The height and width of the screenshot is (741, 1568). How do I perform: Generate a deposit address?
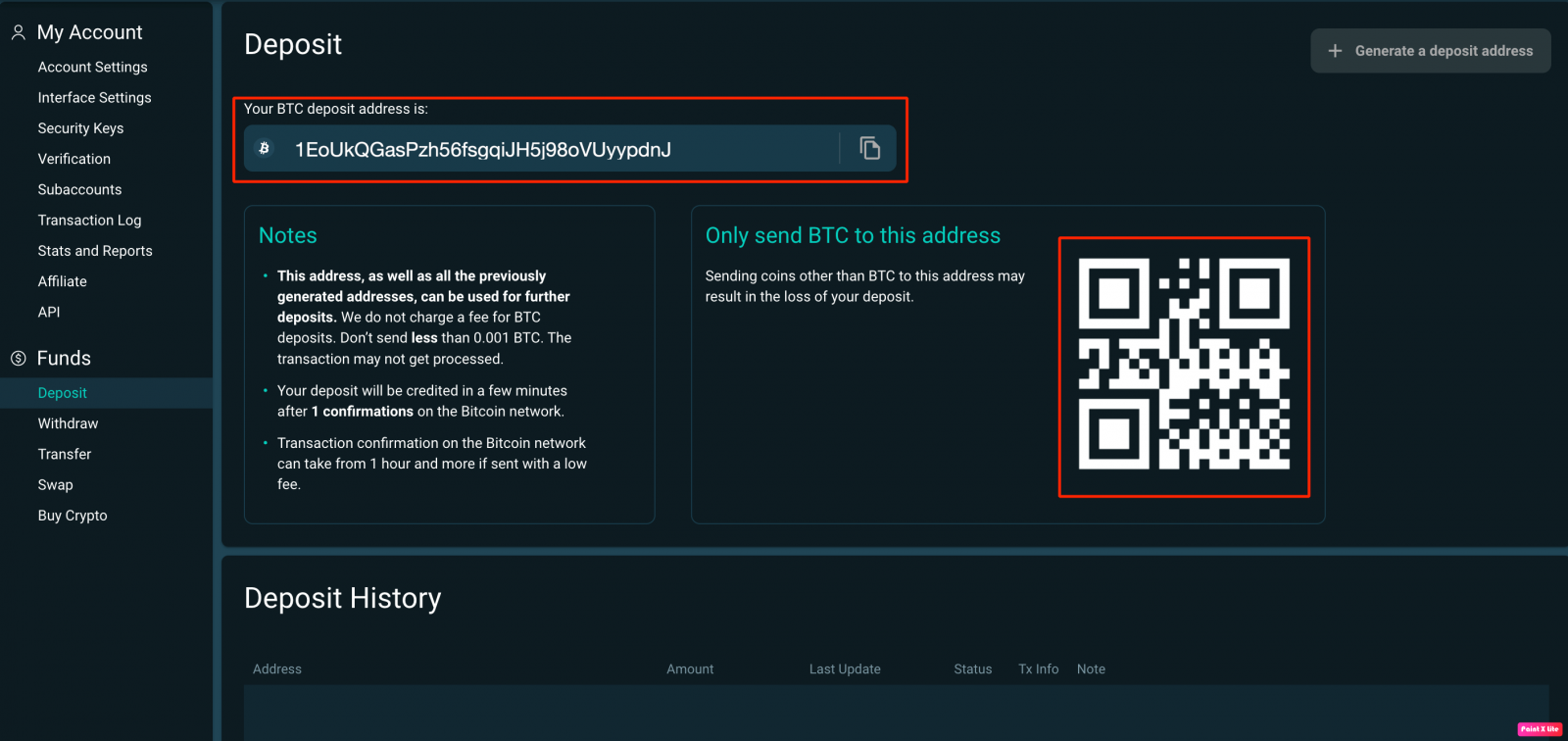coord(1431,51)
